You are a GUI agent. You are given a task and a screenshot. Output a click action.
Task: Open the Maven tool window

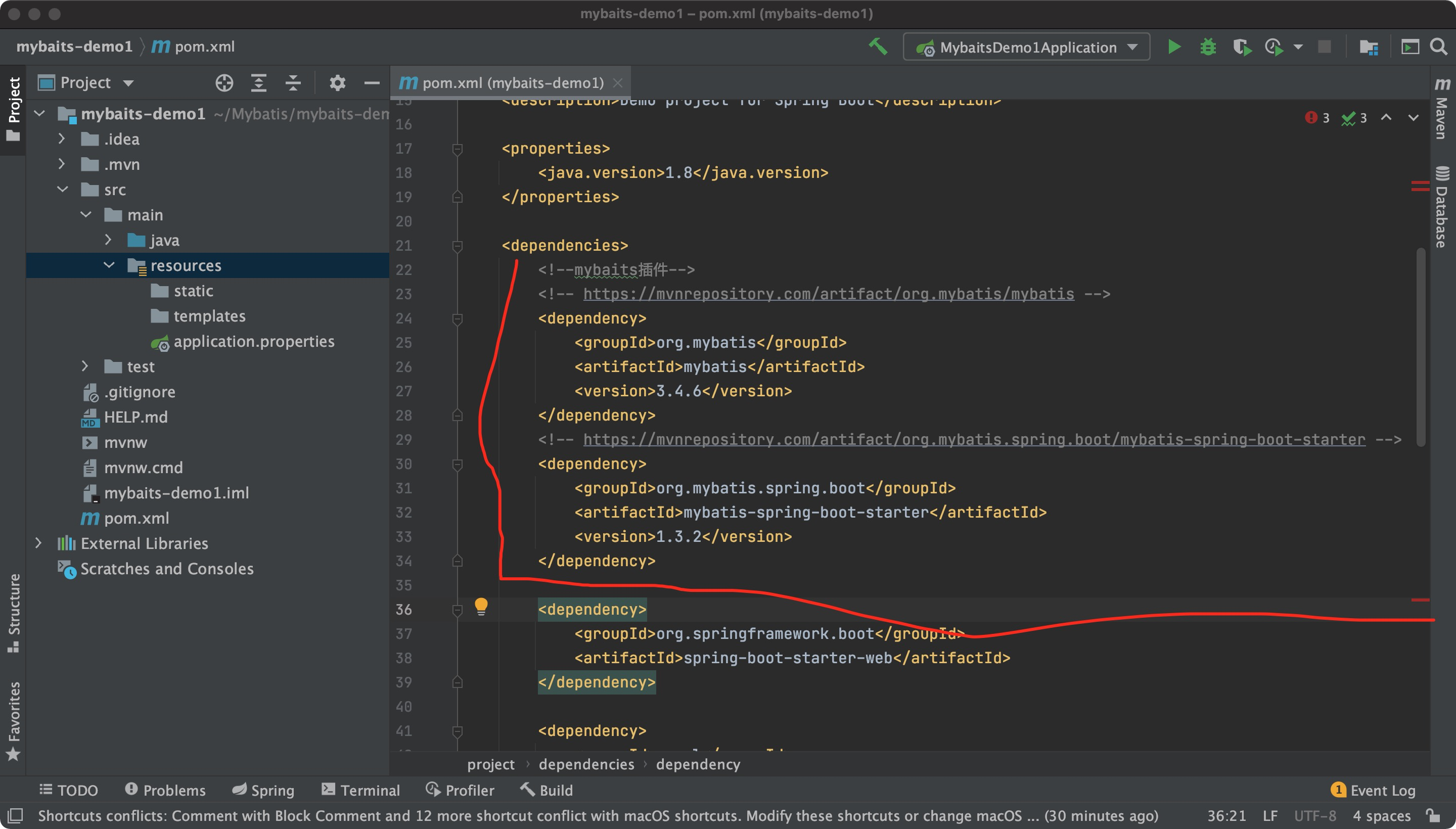tap(1442, 109)
